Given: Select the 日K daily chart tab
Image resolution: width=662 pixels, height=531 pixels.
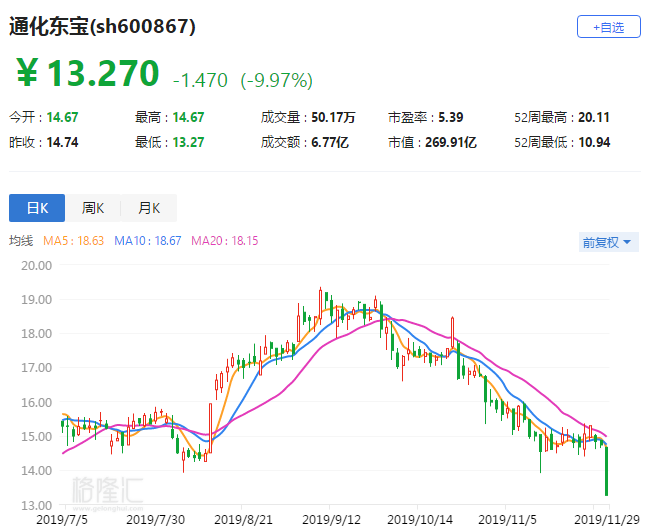Looking at the screenshot, I should click(37, 208).
